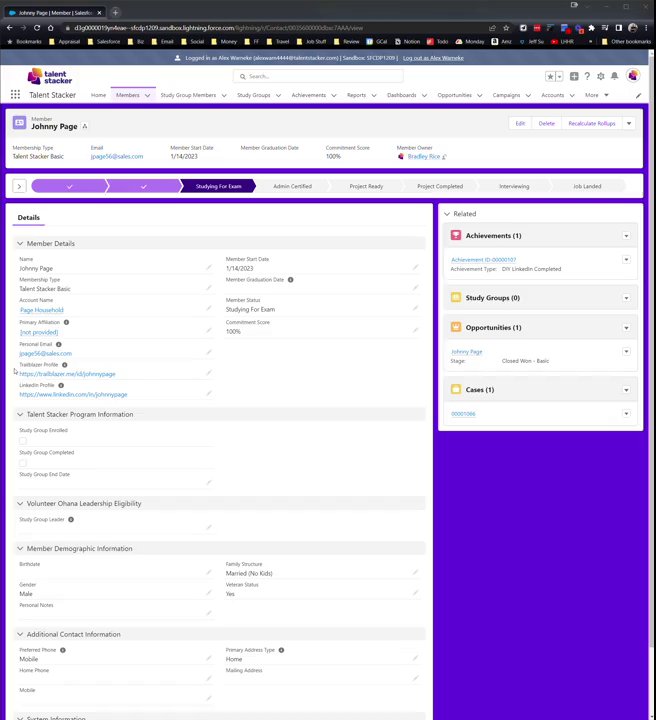Open the browser extensions puzzle icon
This screenshot has height=720, width=656.
pyautogui.click(x=592, y=28)
